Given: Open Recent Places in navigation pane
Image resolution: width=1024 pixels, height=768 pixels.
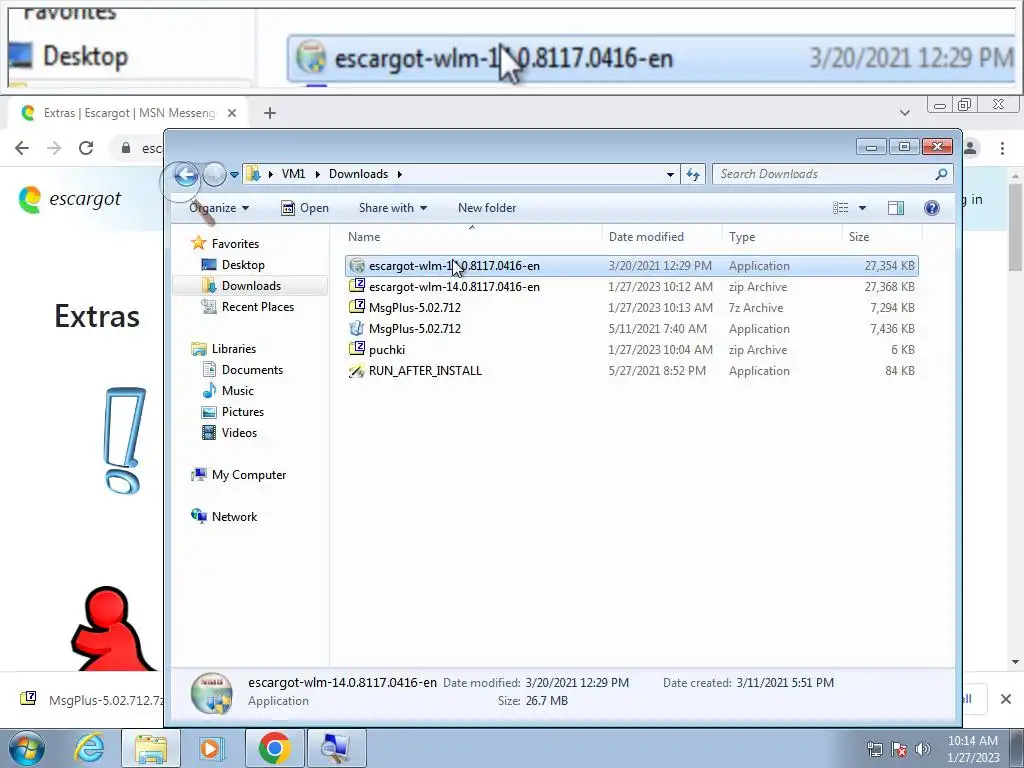Looking at the screenshot, I should 248,306.
